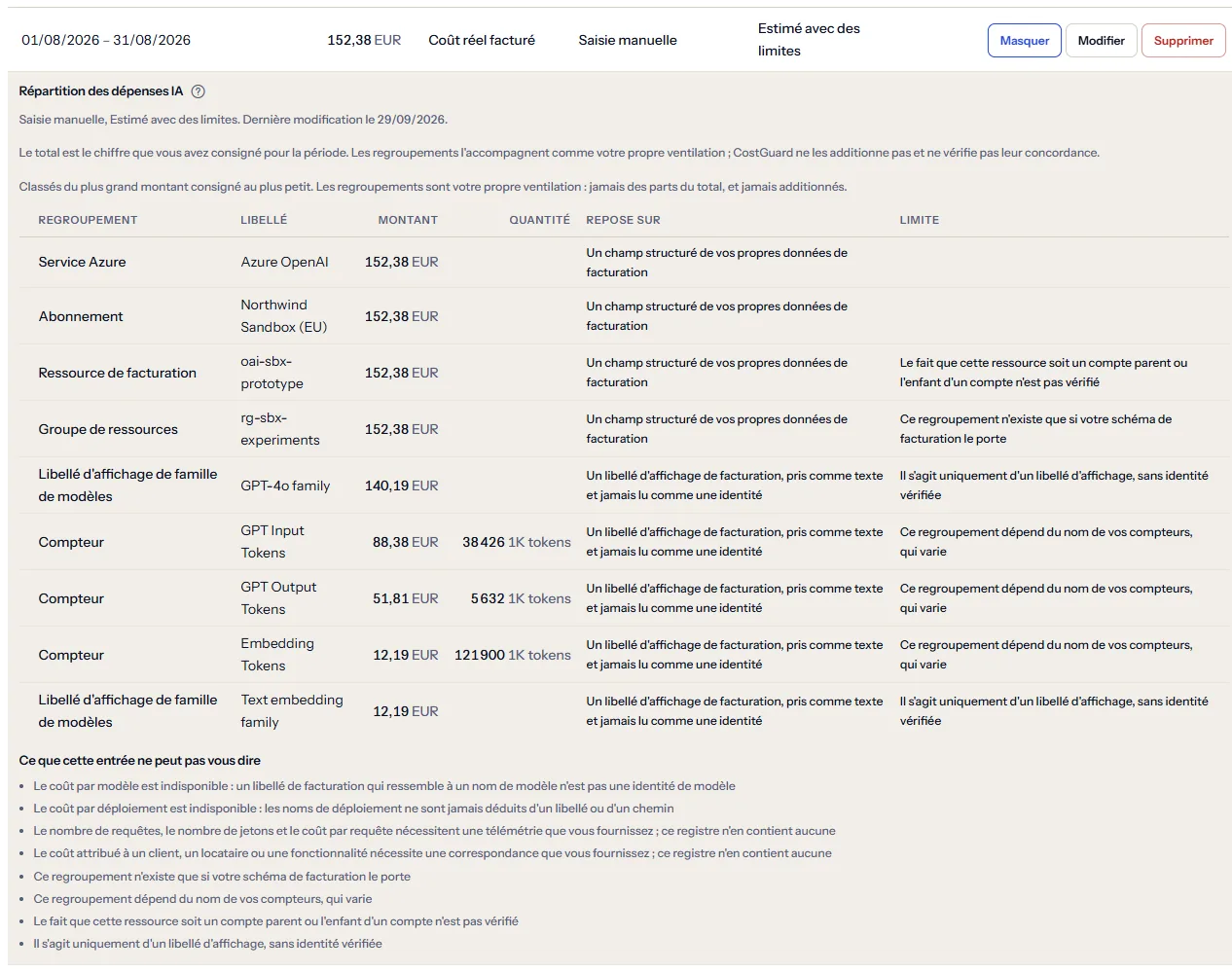Screen dimensions: 1232x972
Task: Click the GPT Input Tokens label
Action: 272,542
